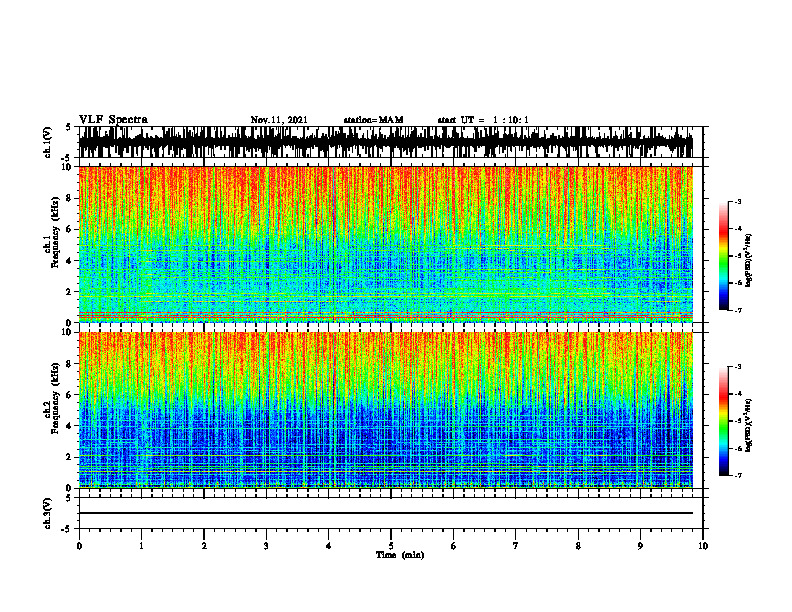Click the "3" time axis tick label
The width and height of the screenshot is (792, 612).
click(266, 546)
